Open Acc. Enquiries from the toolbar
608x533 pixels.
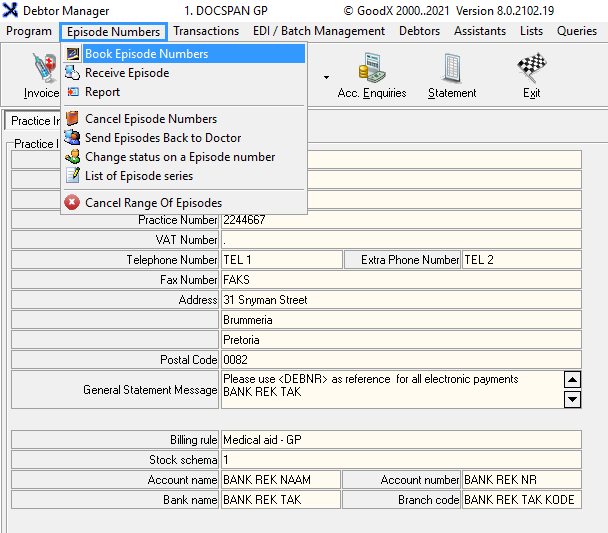pyautogui.click(x=372, y=75)
